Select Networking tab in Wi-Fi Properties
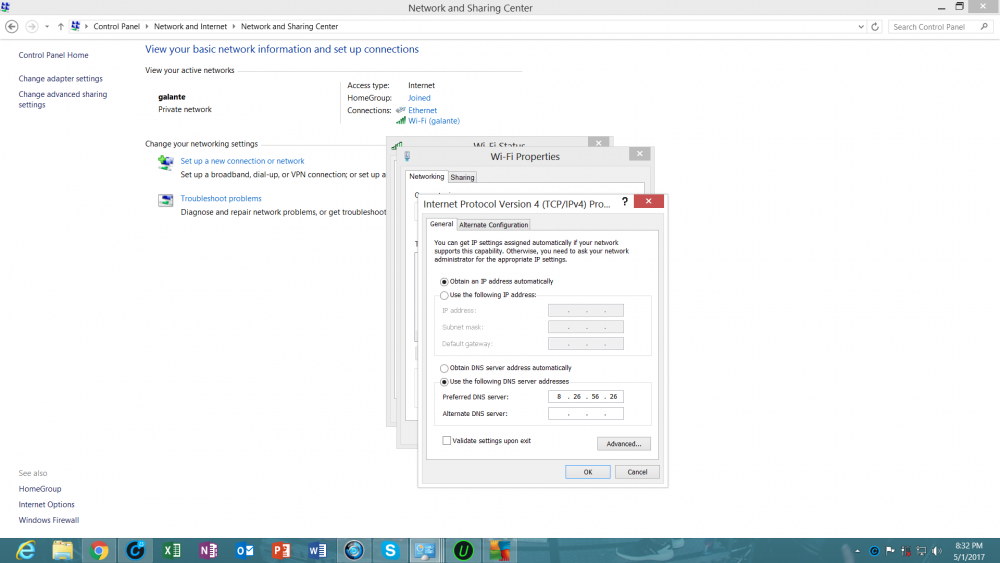Image resolution: width=1000 pixels, height=563 pixels. (427, 177)
